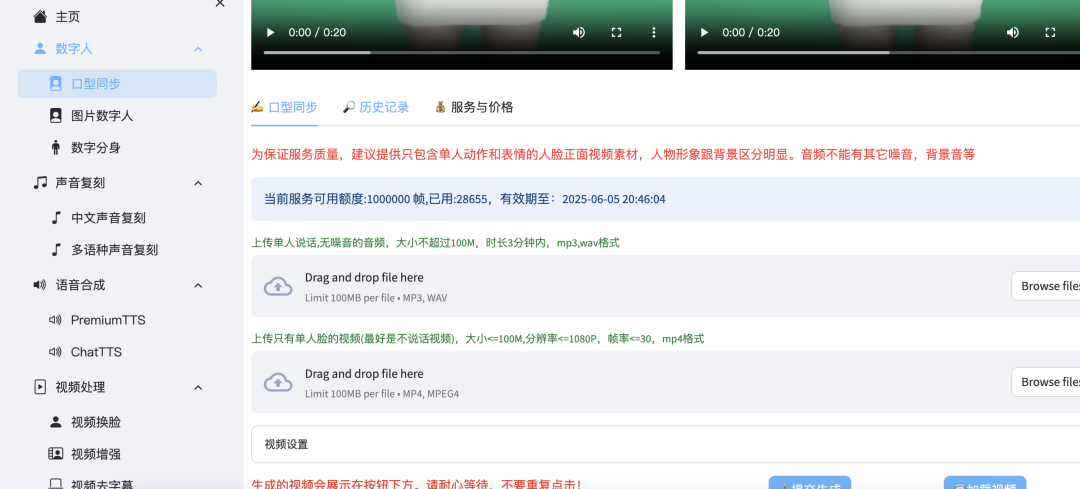The height and width of the screenshot is (489, 1080).
Task: Click the right video 0:00 / 0:20 time
Action: [x=751, y=32]
